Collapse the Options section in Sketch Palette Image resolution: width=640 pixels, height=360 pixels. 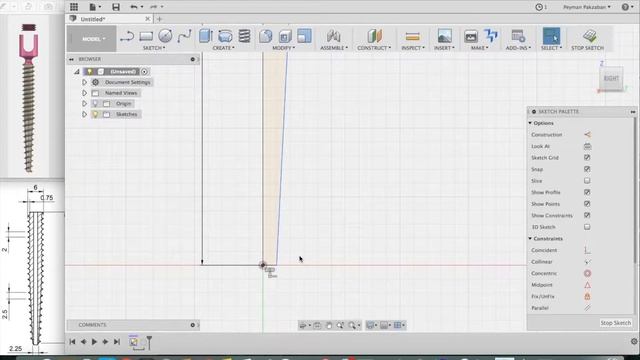[530, 123]
